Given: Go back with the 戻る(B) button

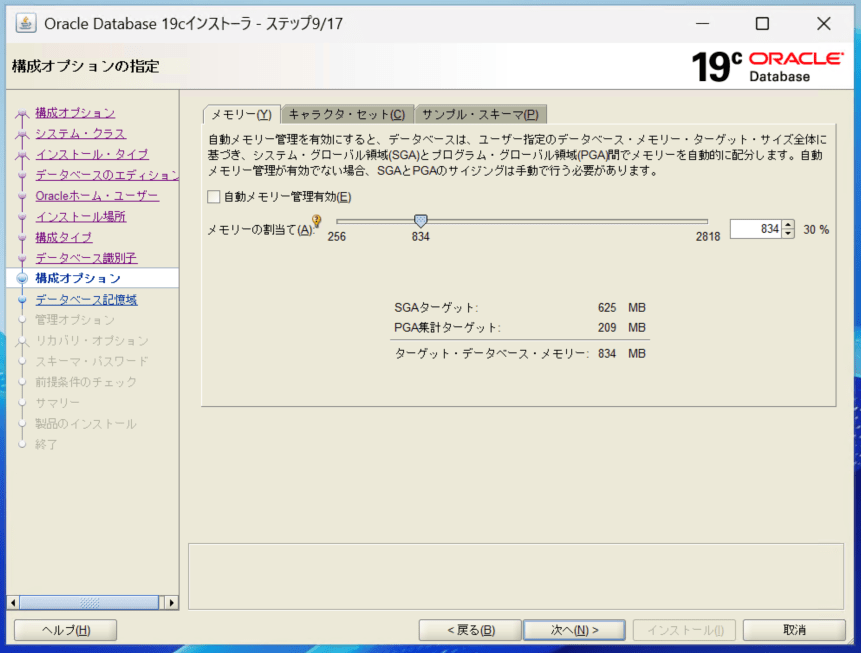Looking at the screenshot, I should coord(469,630).
